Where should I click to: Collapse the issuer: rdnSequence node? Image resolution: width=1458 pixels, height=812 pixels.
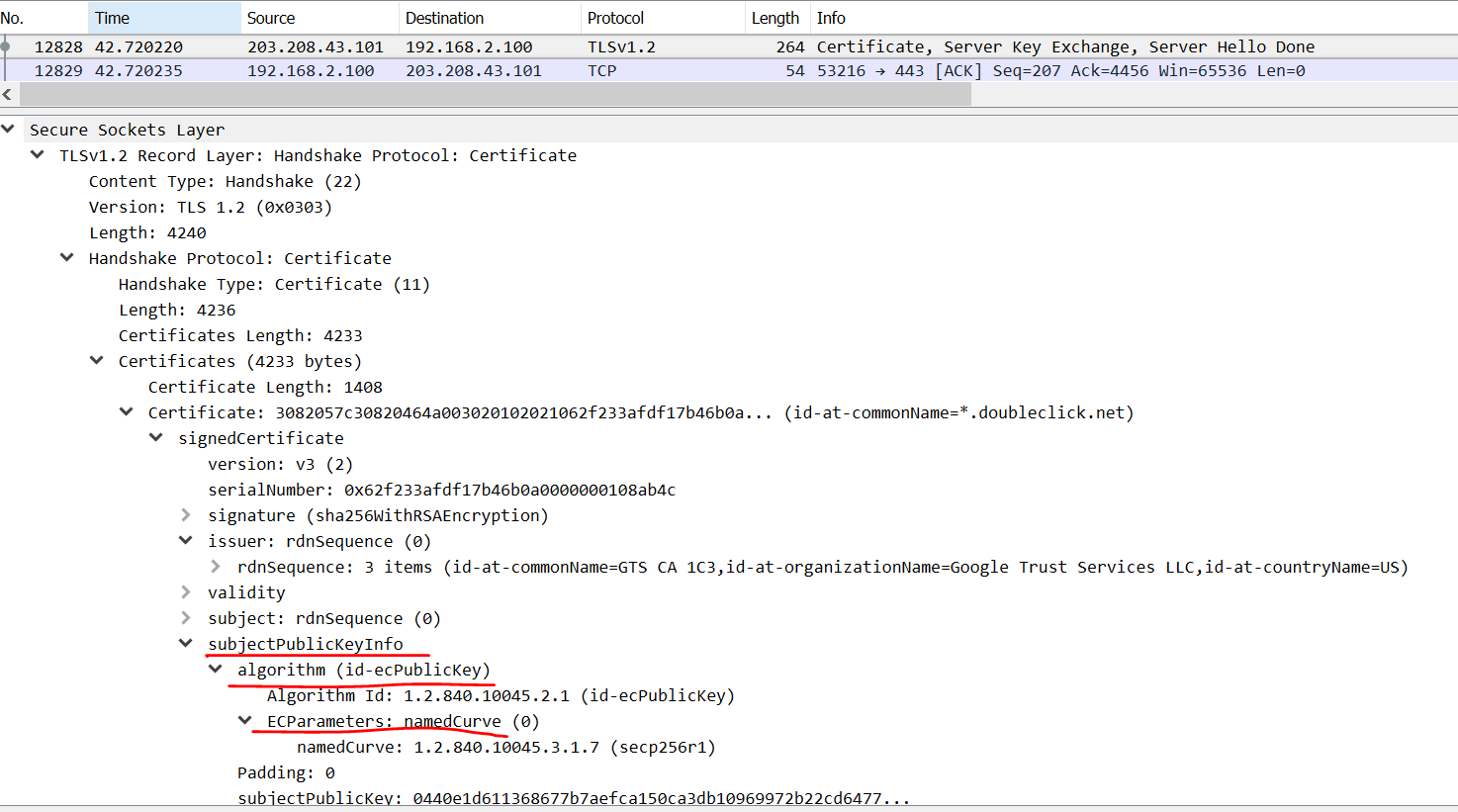[x=185, y=541]
